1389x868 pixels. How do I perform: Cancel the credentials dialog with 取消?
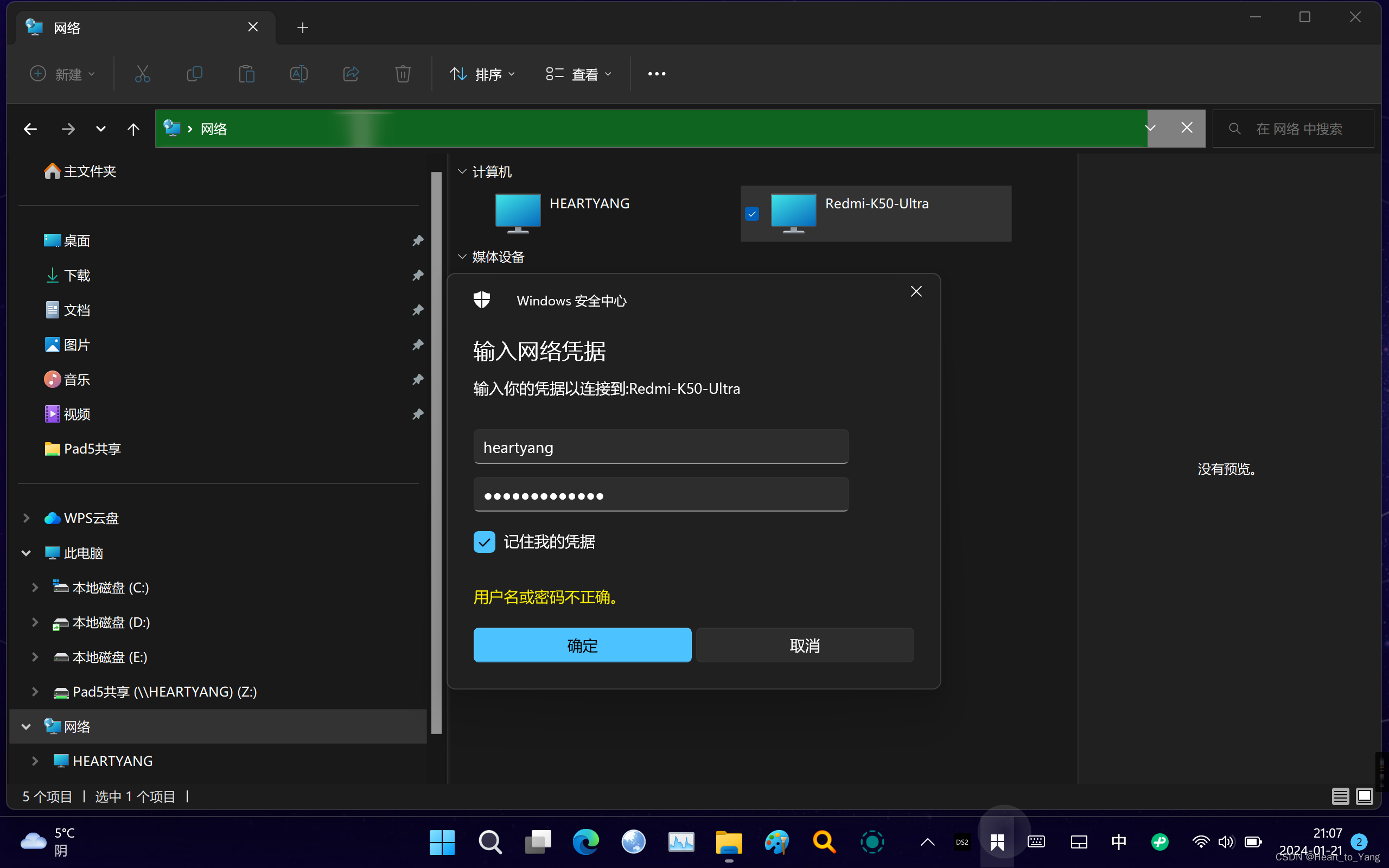pyautogui.click(x=805, y=645)
